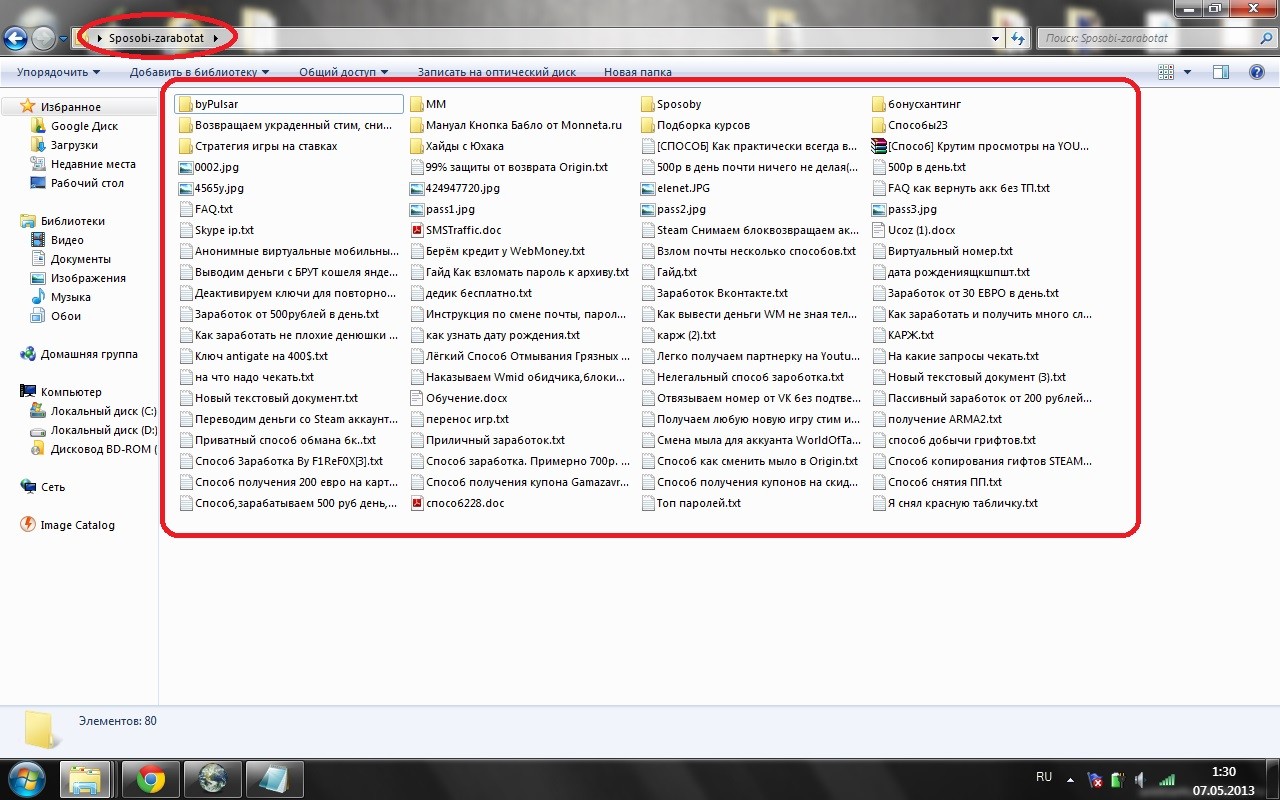Open Добавить в библиотеку dropdown
The height and width of the screenshot is (800, 1280).
coord(199,72)
